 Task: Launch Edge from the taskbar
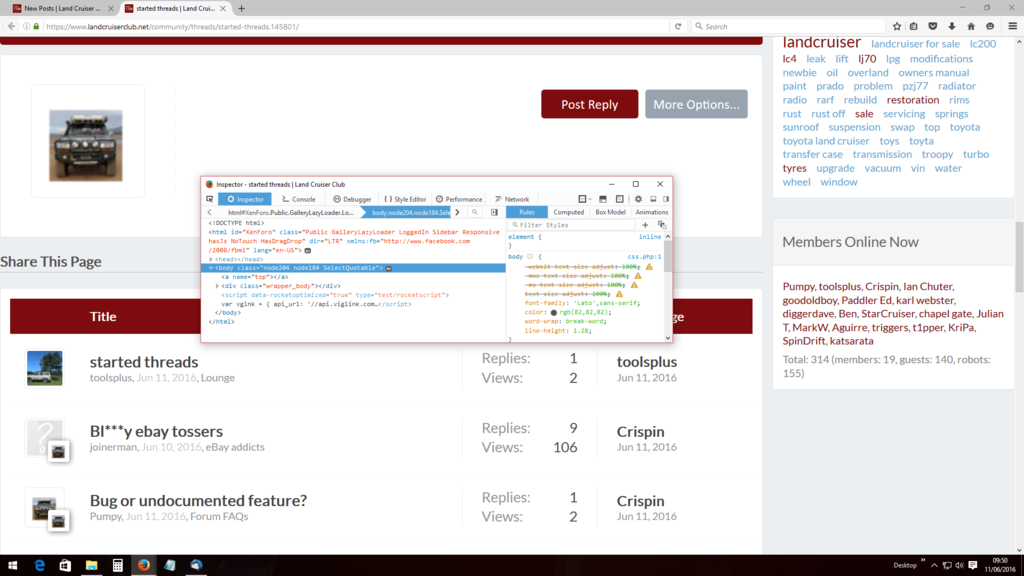39,566
